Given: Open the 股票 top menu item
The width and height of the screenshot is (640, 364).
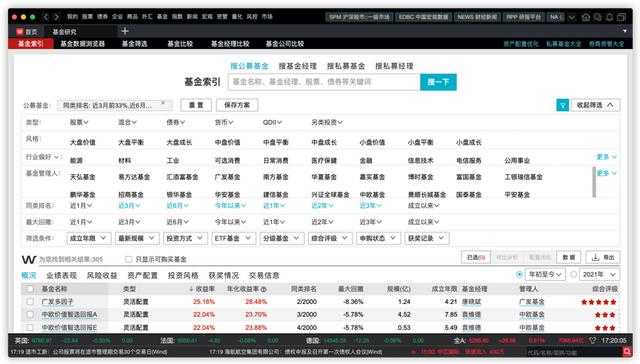Looking at the screenshot, I should 87,17.
